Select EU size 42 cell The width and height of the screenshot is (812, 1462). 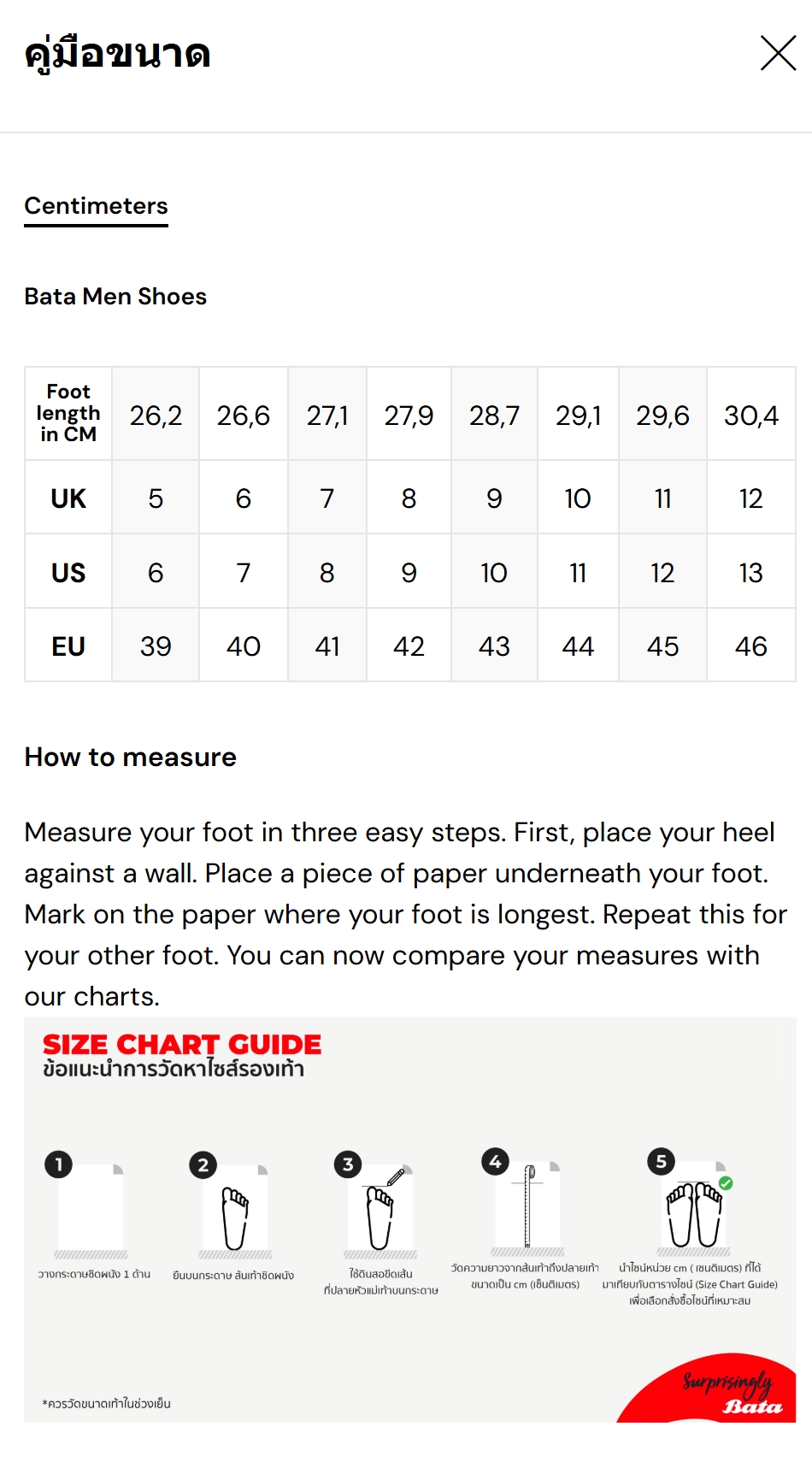tap(409, 646)
